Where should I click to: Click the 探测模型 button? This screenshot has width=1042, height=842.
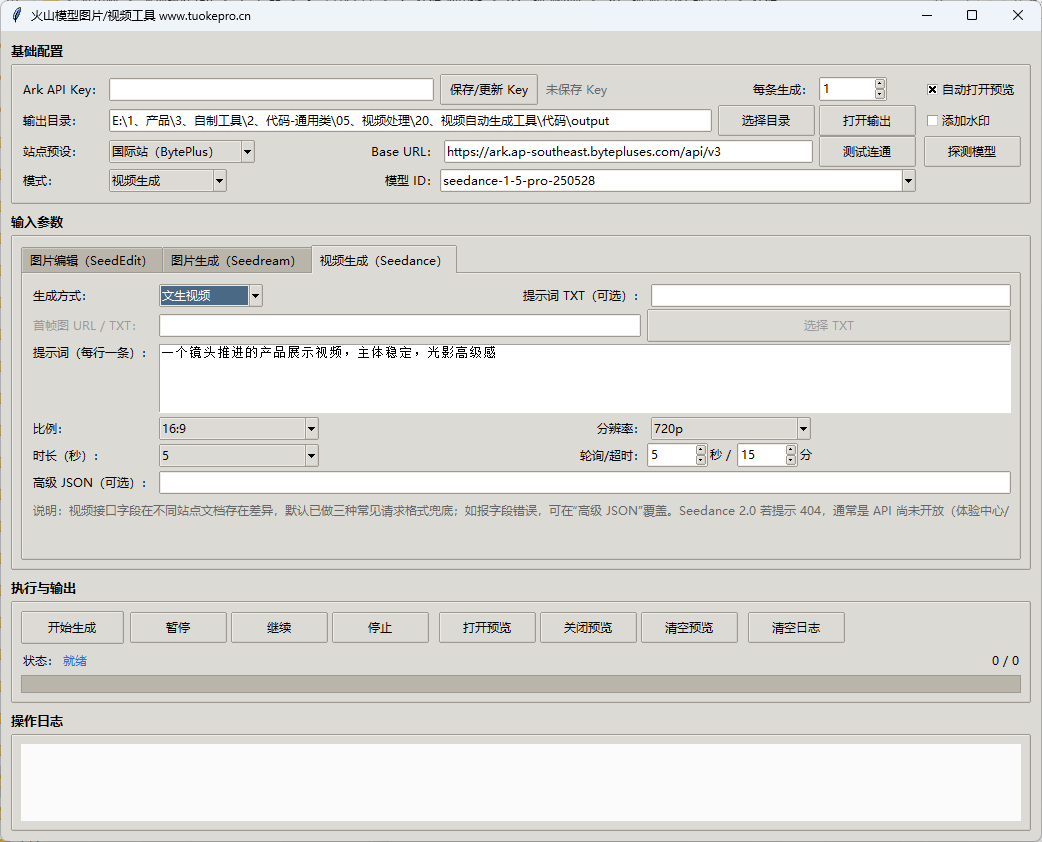971,152
